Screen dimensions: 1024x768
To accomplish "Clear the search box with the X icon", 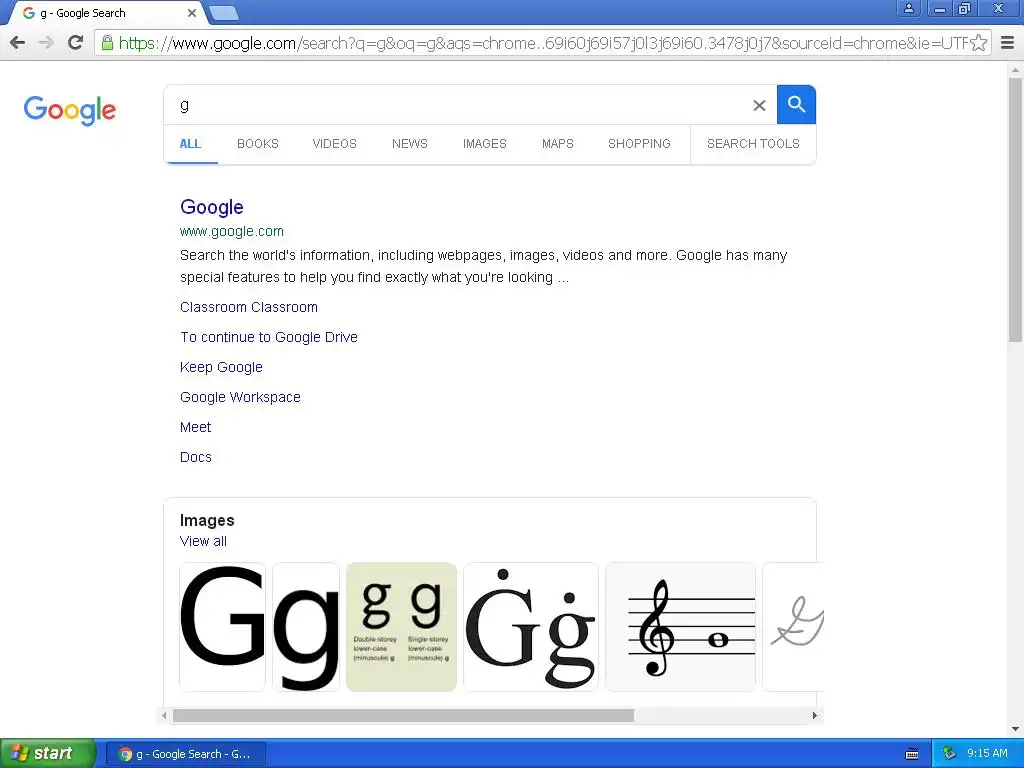I will click(759, 105).
